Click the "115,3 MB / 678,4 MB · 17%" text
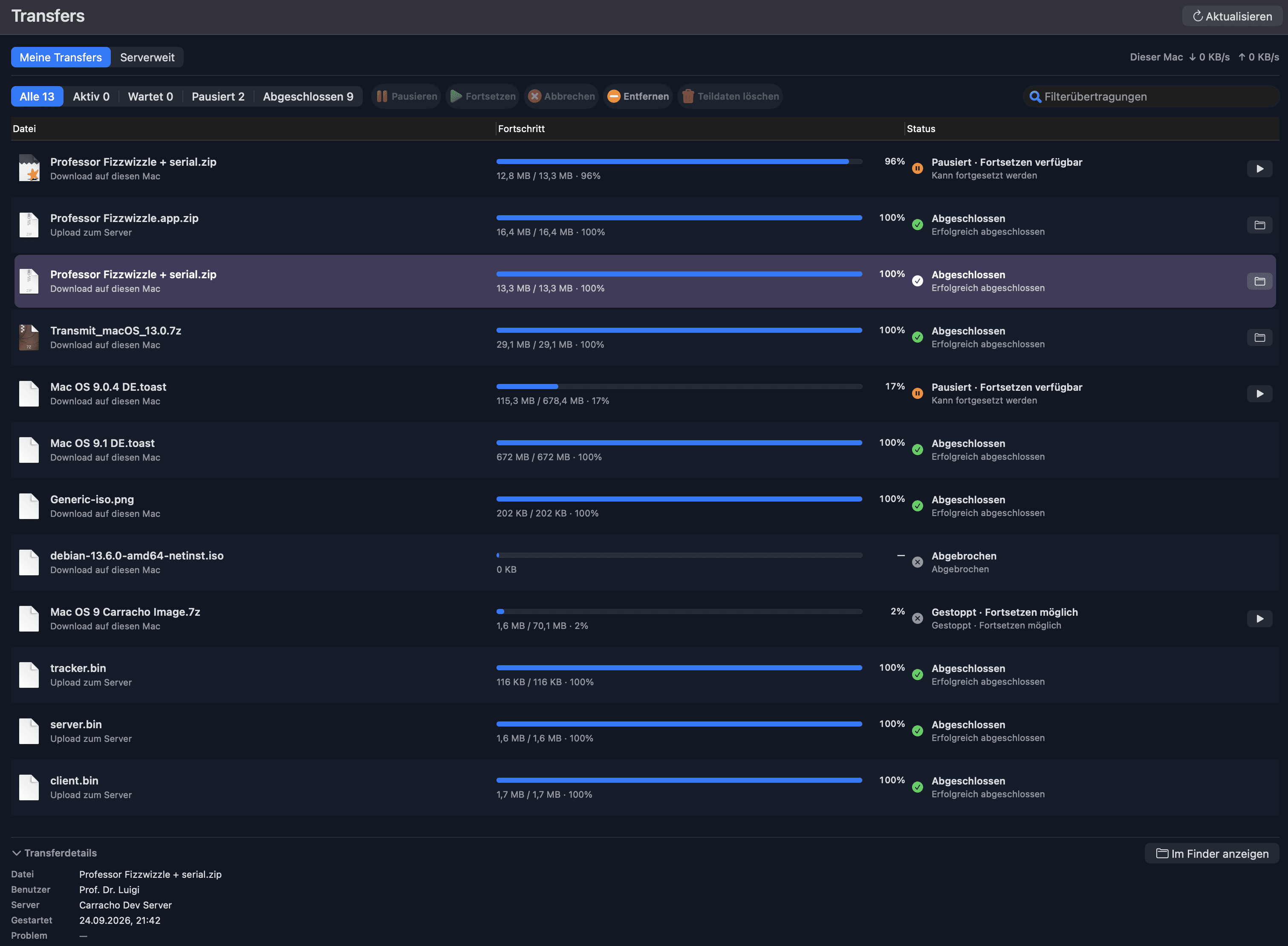This screenshot has height=946, width=1288. [553, 401]
